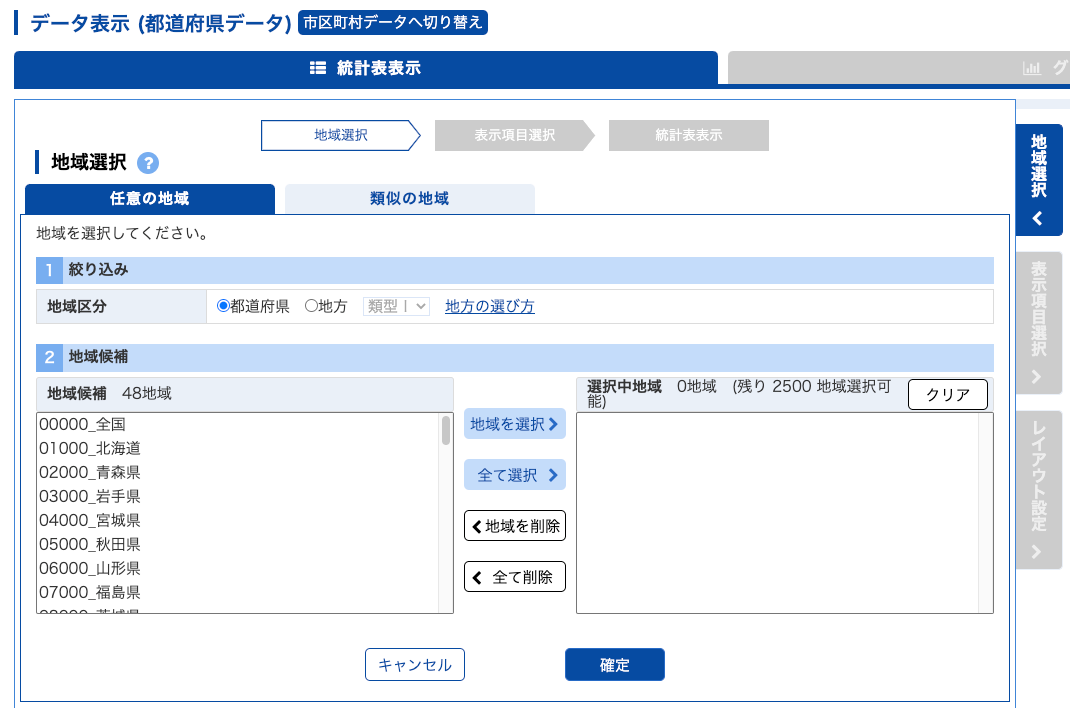This screenshot has width=1070, height=708.
Task: Click the キャンセル button
Action: pyautogui.click(x=414, y=665)
